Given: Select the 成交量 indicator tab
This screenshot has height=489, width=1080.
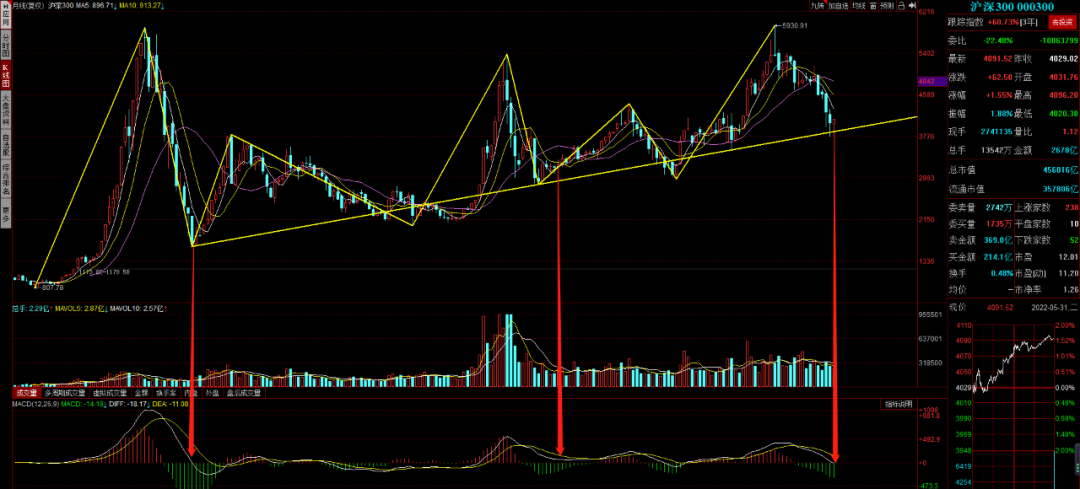Looking at the screenshot, I should coord(28,393).
